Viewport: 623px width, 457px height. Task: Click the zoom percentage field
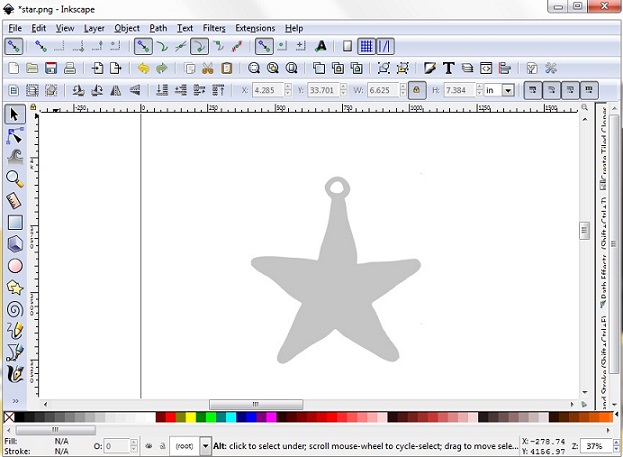pyautogui.click(x=596, y=446)
